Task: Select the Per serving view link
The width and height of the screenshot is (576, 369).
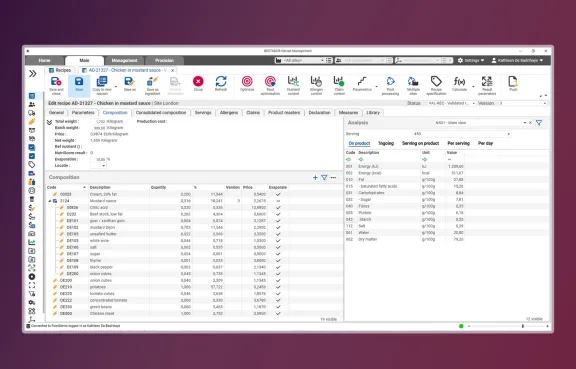Action: click(458, 143)
